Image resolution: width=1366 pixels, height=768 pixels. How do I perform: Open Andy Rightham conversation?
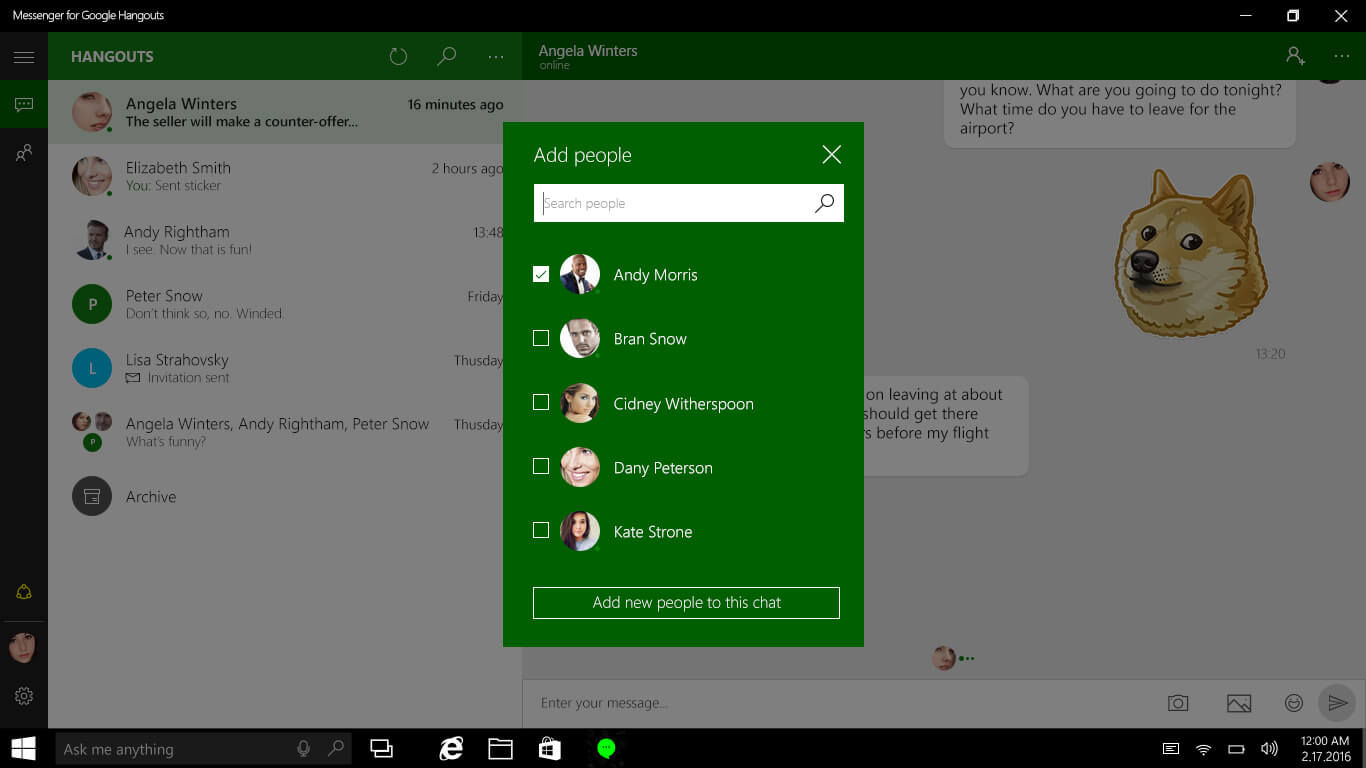click(285, 240)
